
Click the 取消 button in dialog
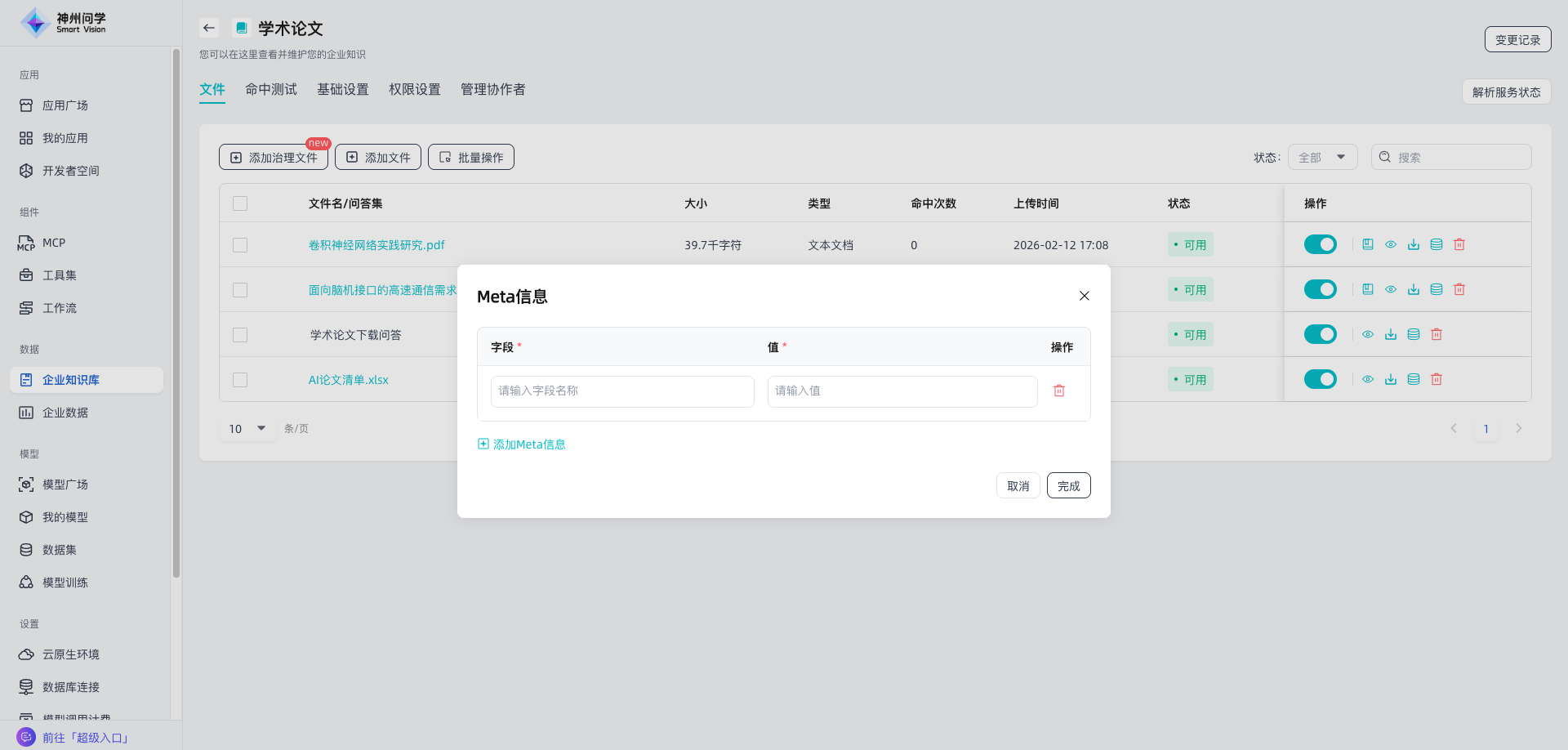coord(1018,486)
